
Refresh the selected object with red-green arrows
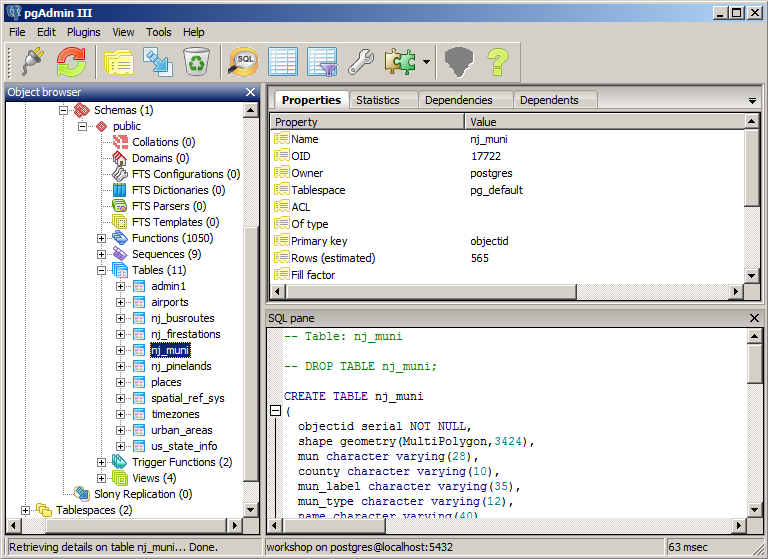[71, 62]
